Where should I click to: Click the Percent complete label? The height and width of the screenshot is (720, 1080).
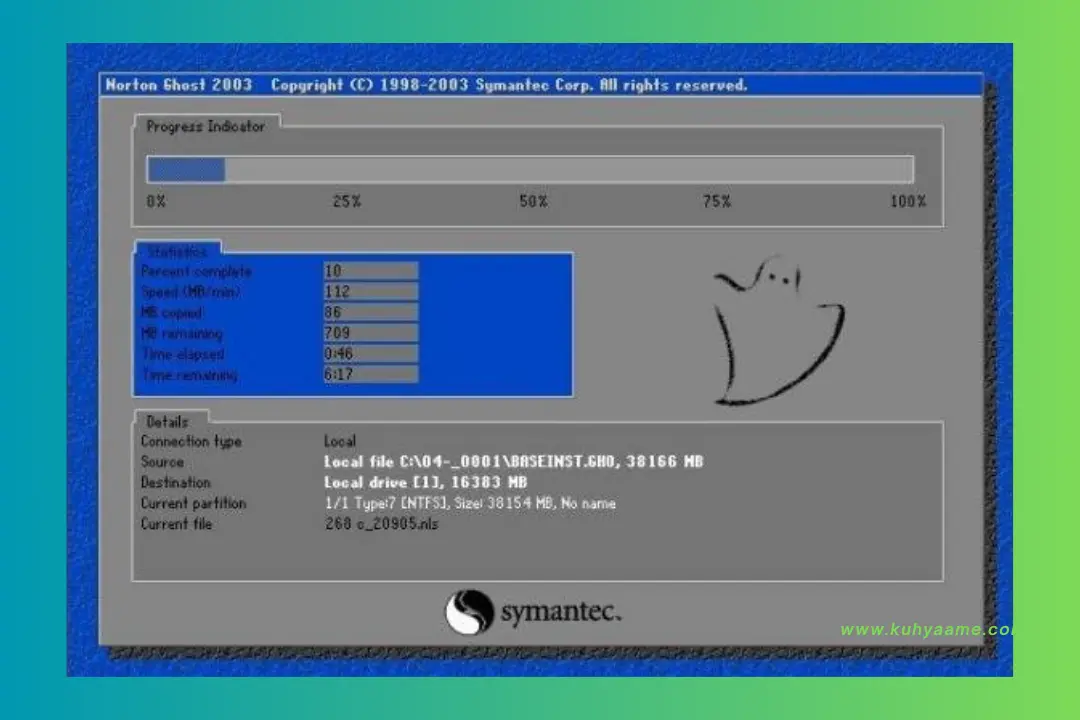196,272
